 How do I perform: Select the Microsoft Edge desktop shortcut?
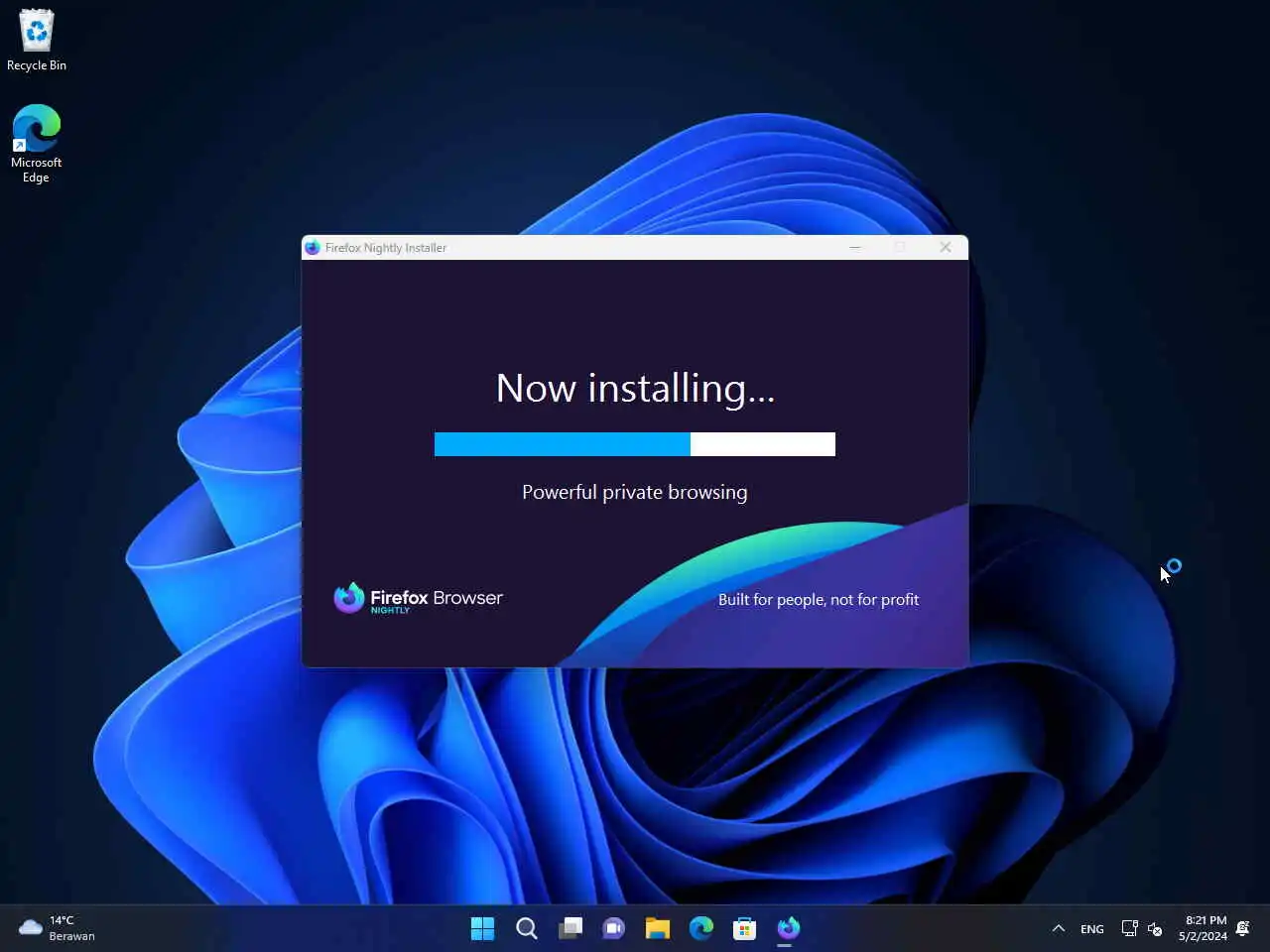pyautogui.click(x=37, y=144)
